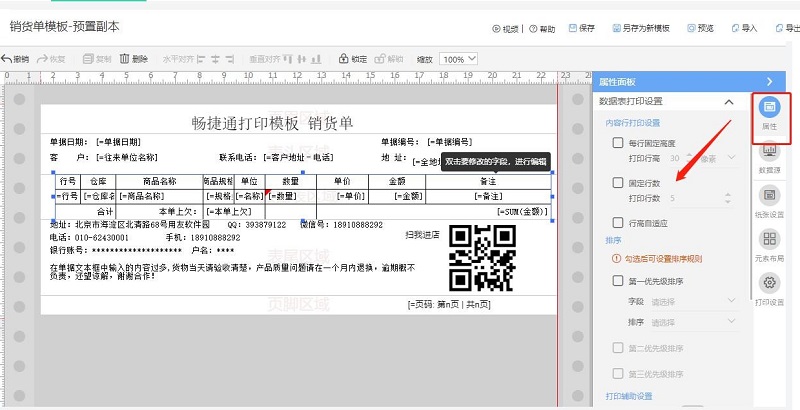Enable 固定行数 checkbox
The height and width of the screenshot is (410, 800).
[618, 183]
